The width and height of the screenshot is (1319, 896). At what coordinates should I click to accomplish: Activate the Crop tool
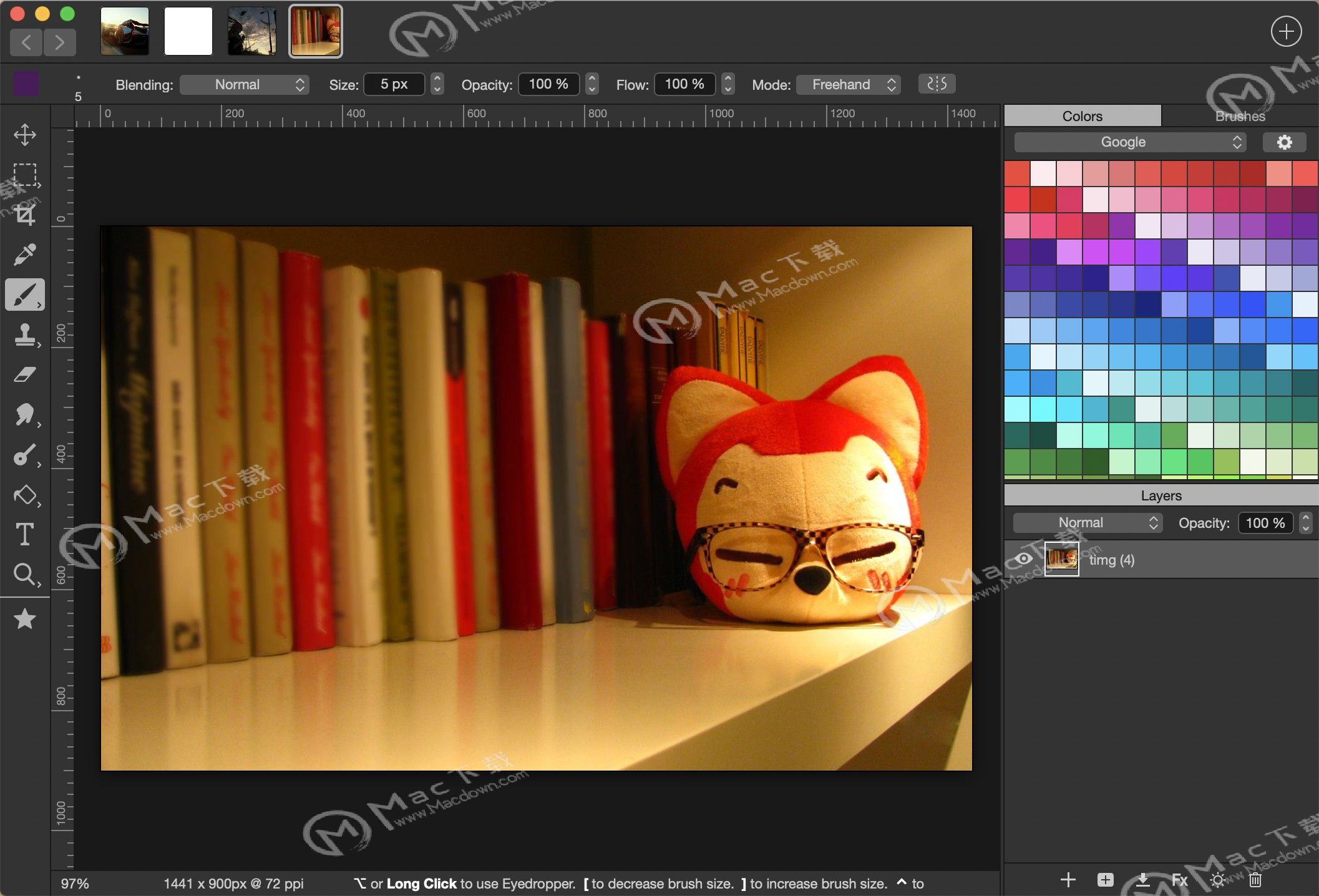click(25, 215)
